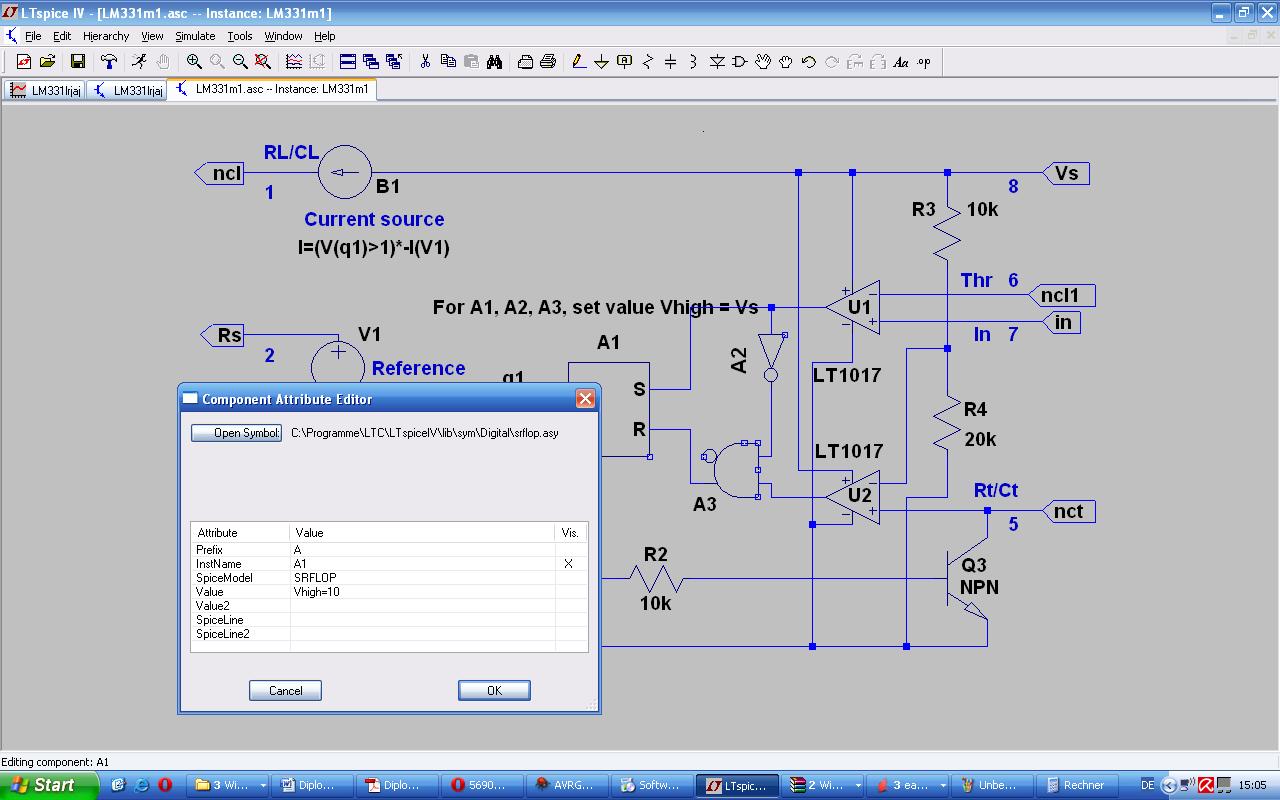
Task: Click the taskbar clock 15:05
Action: point(1252,786)
